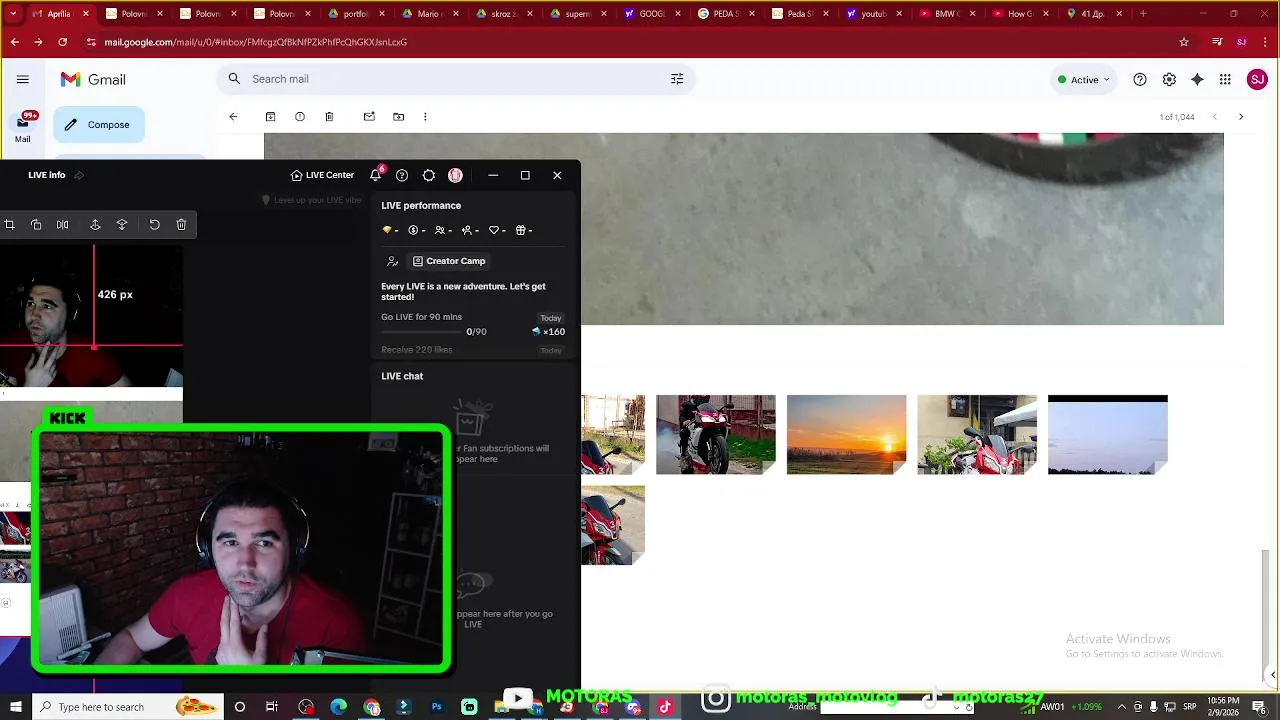The width and height of the screenshot is (1280, 720).
Task: Open the Gemini sparkle icon in Gmail
Action: pos(1197,80)
